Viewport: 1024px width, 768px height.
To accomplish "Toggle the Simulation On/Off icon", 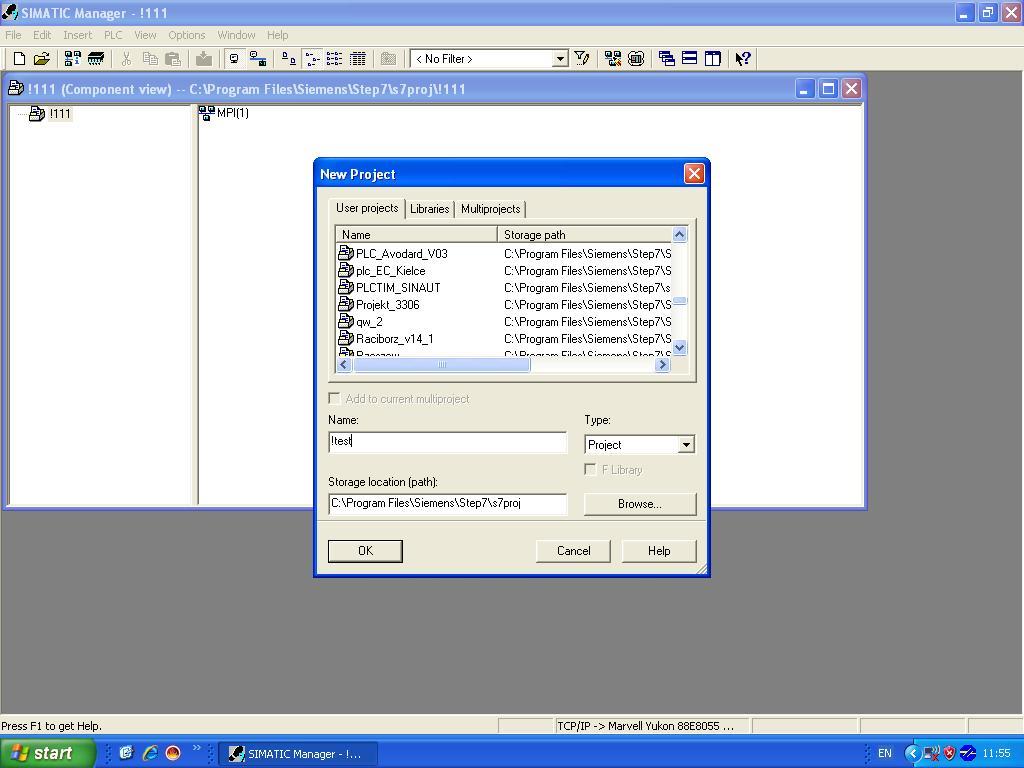I will pyautogui.click(x=636, y=59).
